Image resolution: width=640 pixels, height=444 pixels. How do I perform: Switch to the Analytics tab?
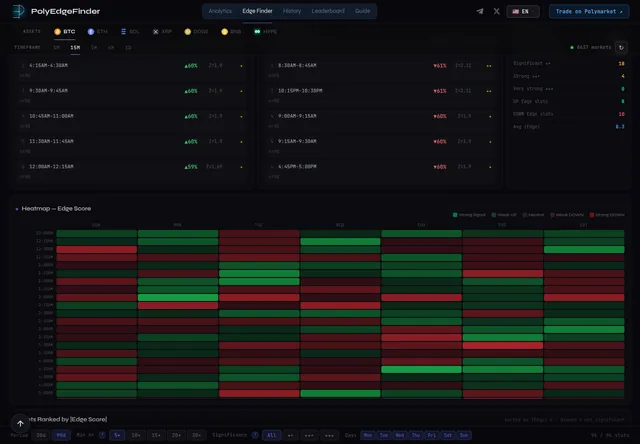[x=220, y=11]
